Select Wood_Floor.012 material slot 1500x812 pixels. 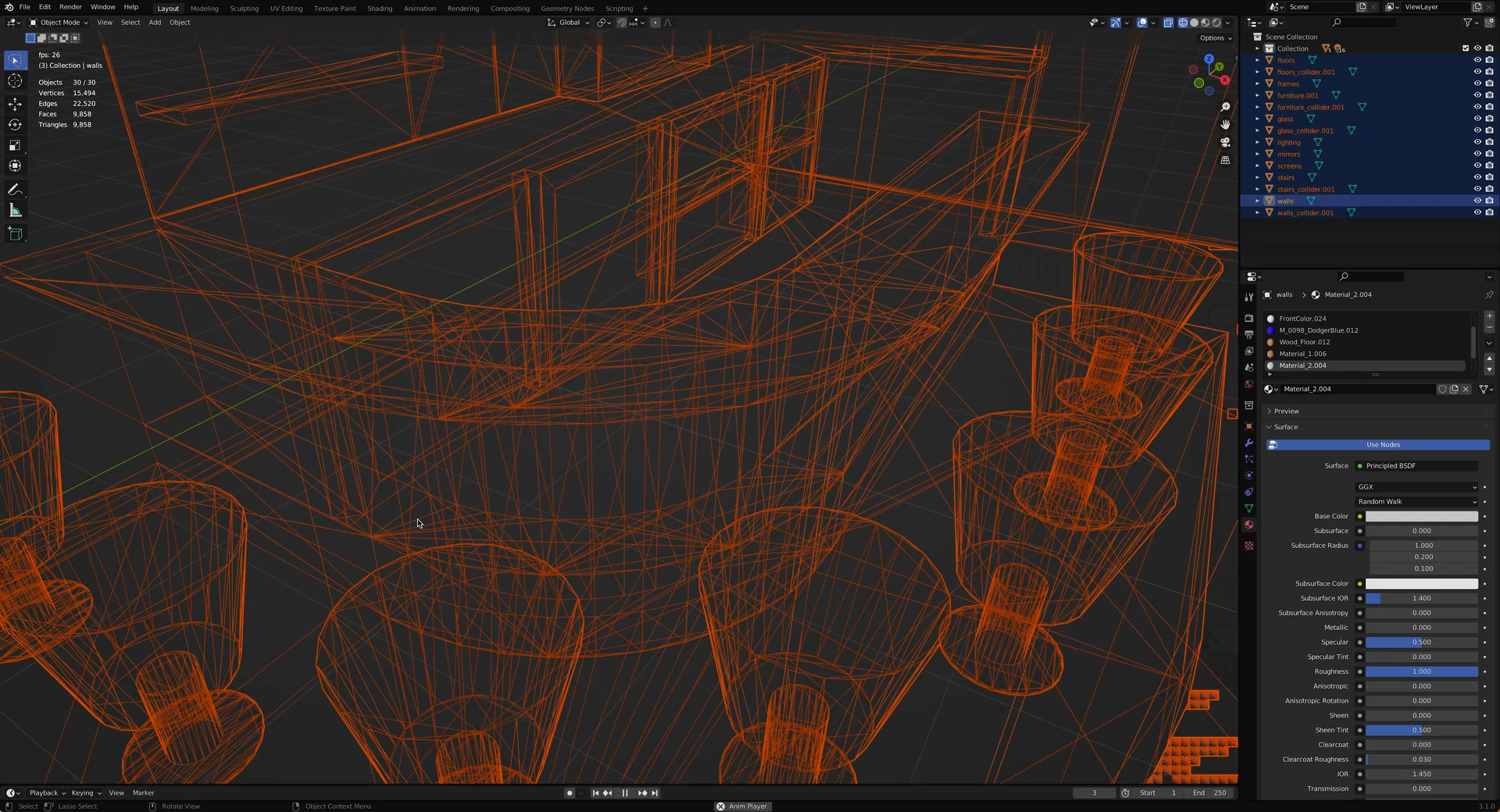pyautogui.click(x=1304, y=342)
